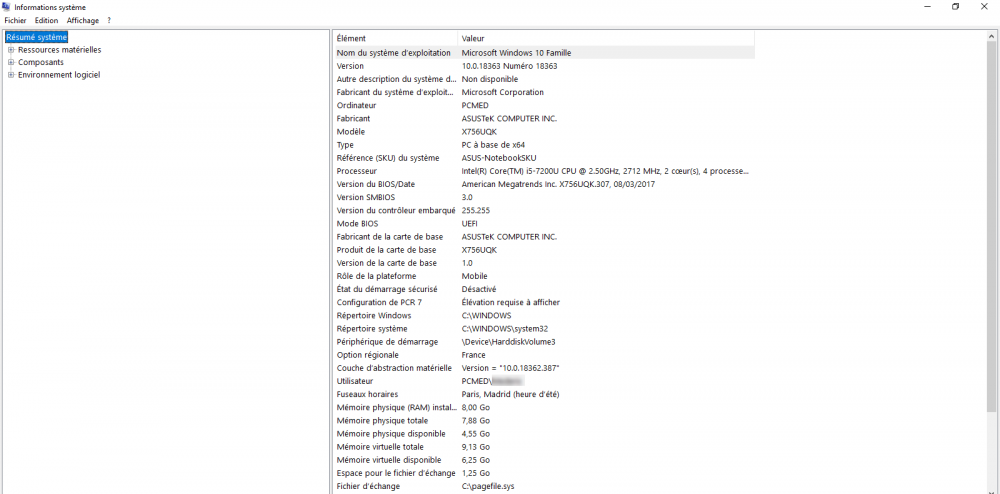
Task: Expand the Environnement logiciel node
Action: pos(11,75)
